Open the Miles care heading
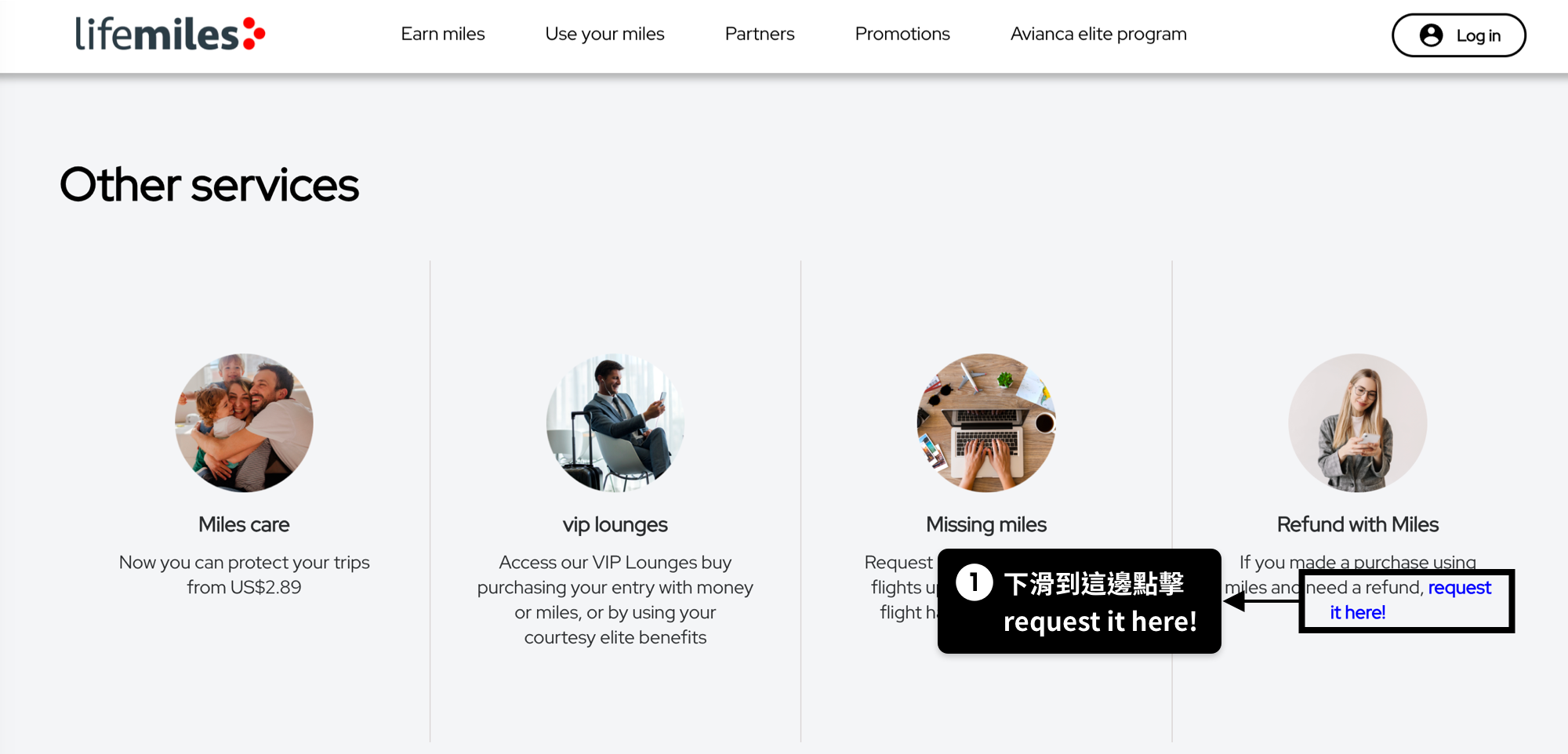This screenshot has width=1568, height=754. coord(244,524)
